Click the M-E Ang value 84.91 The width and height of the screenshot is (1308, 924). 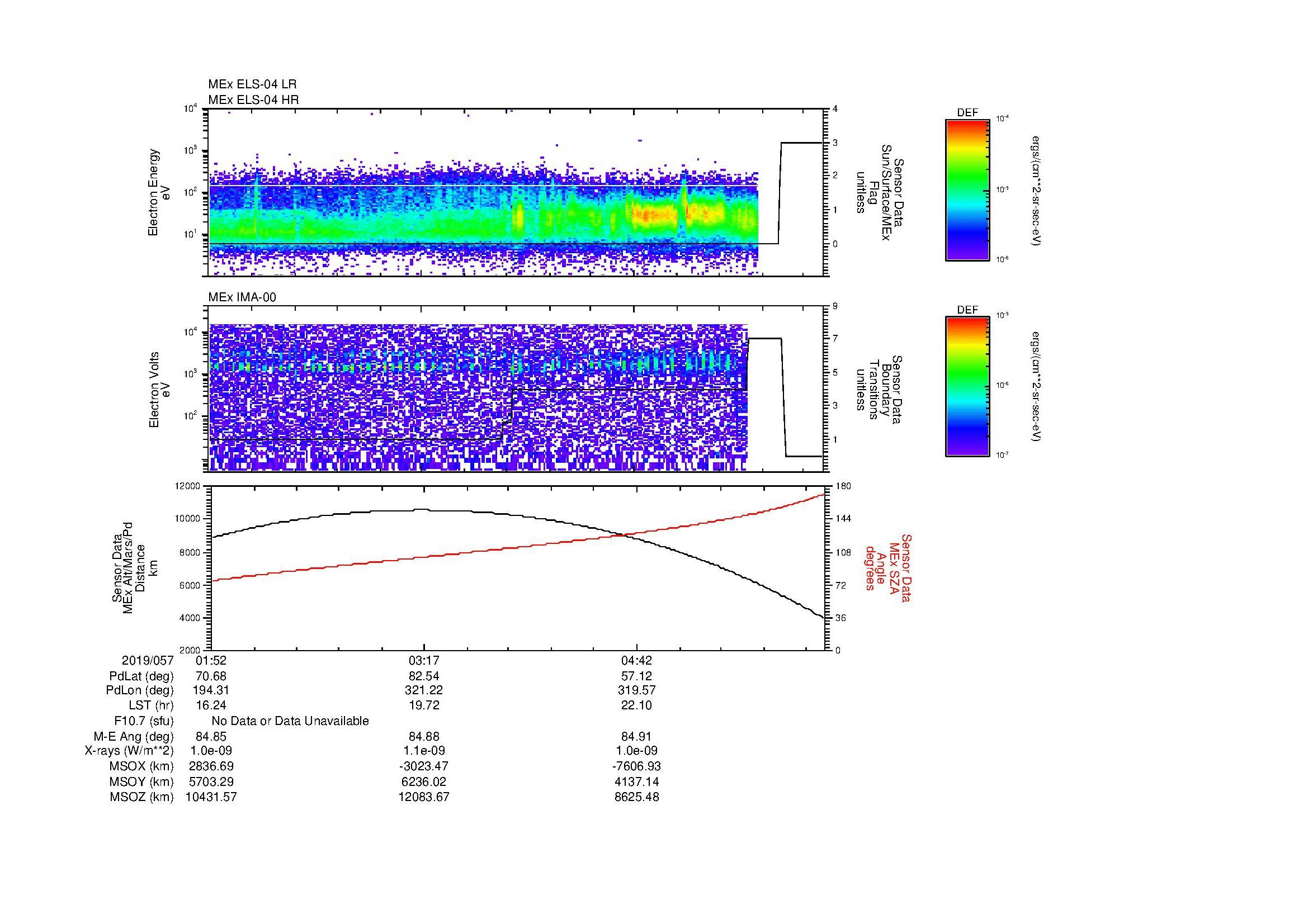coord(636,737)
